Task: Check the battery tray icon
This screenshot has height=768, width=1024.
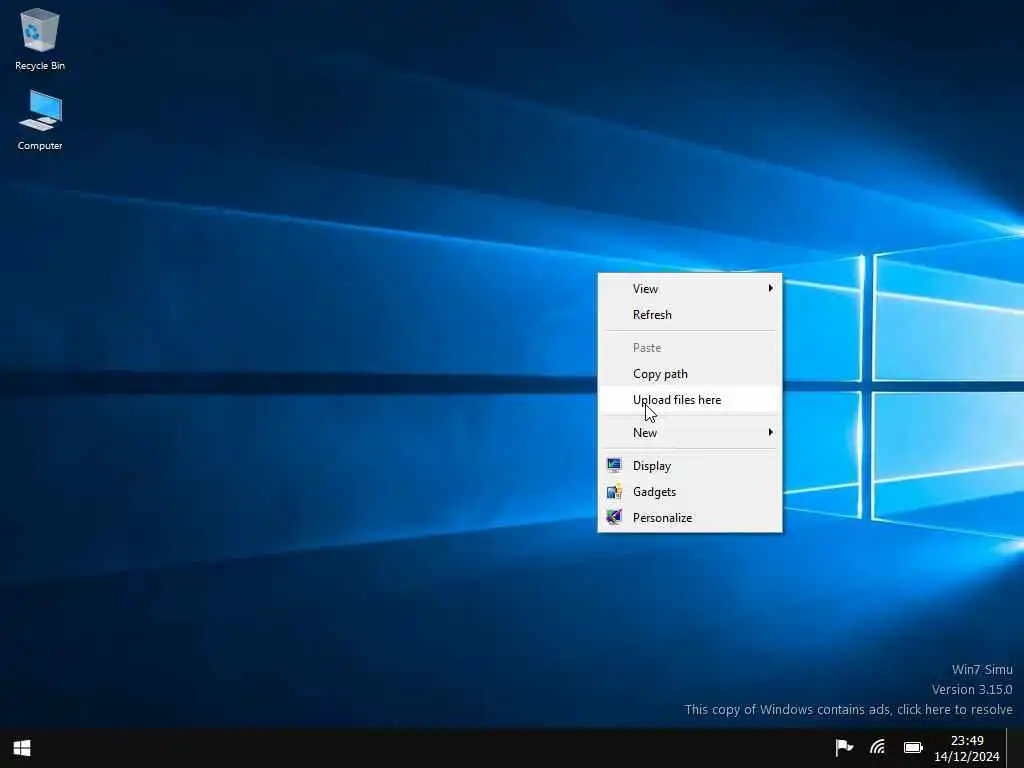Action: click(x=913, y=748)
